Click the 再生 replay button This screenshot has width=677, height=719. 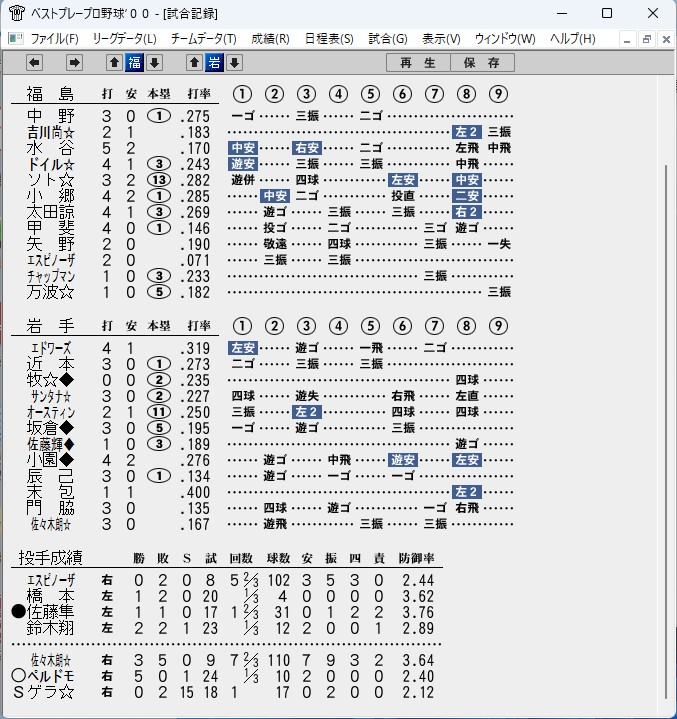[418, 62]
